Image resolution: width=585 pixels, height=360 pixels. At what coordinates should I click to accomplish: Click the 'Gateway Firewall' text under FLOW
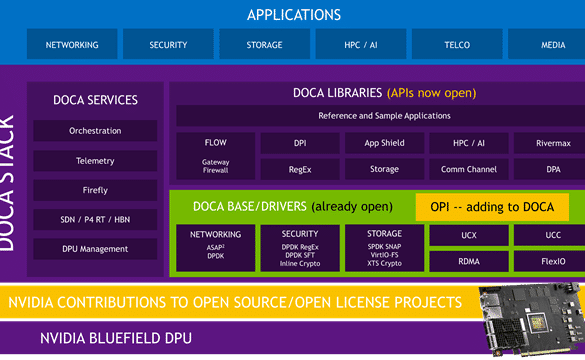(216, 166)
